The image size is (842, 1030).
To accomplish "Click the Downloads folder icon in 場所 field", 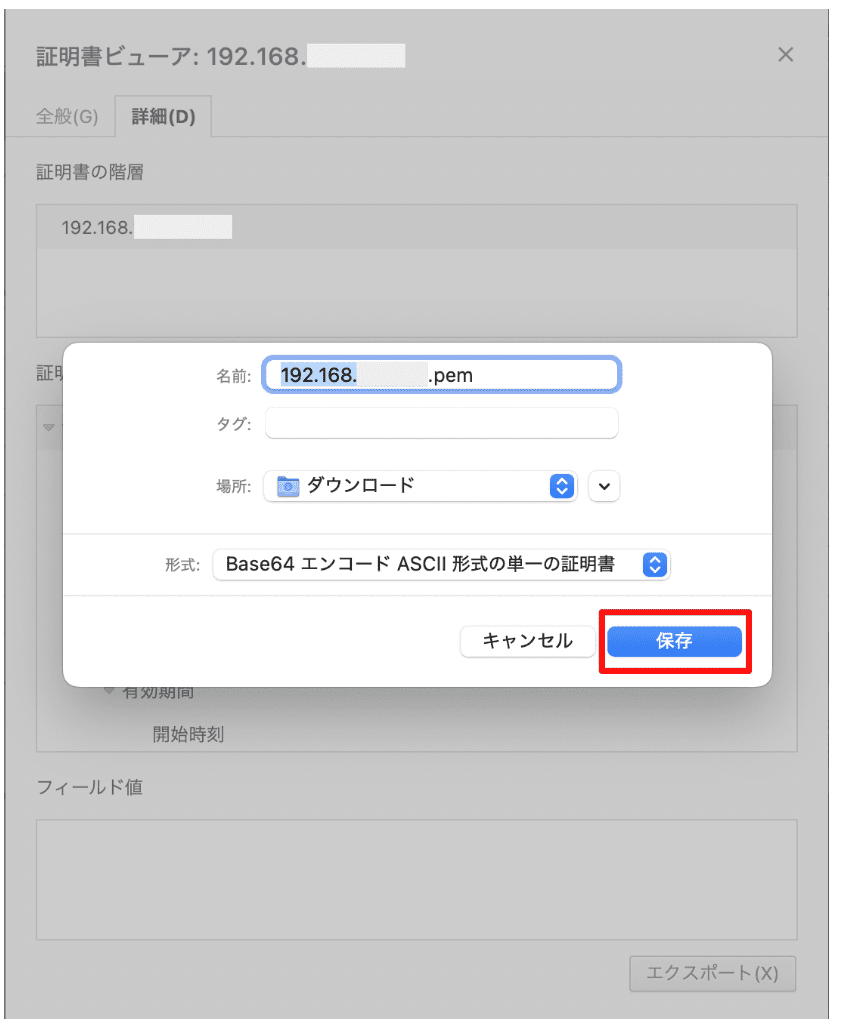I will coord(287,486).
